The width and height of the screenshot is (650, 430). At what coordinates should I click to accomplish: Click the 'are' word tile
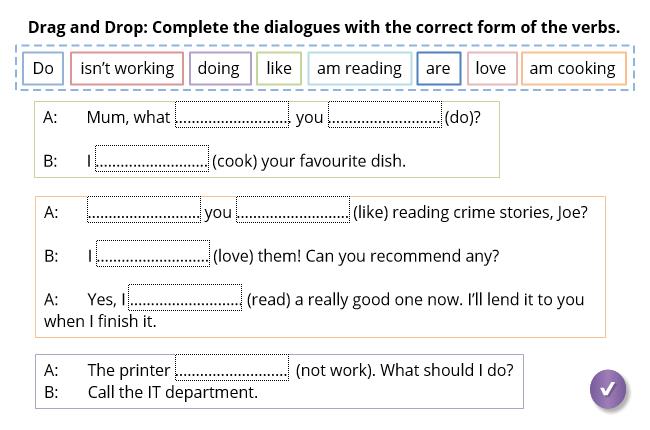[x=439, y=68]
